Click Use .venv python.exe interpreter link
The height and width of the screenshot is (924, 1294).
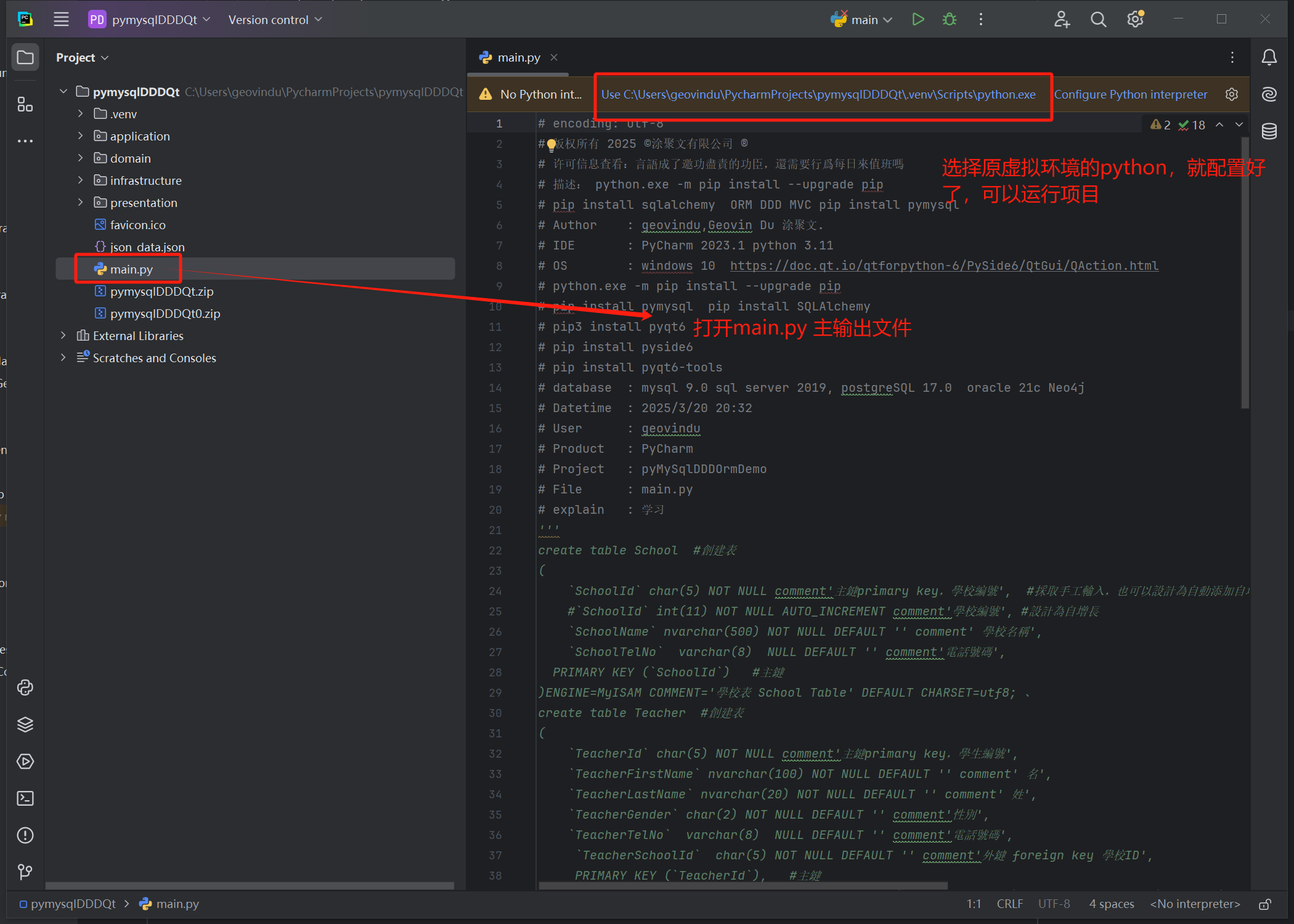(x=818, y=94)
